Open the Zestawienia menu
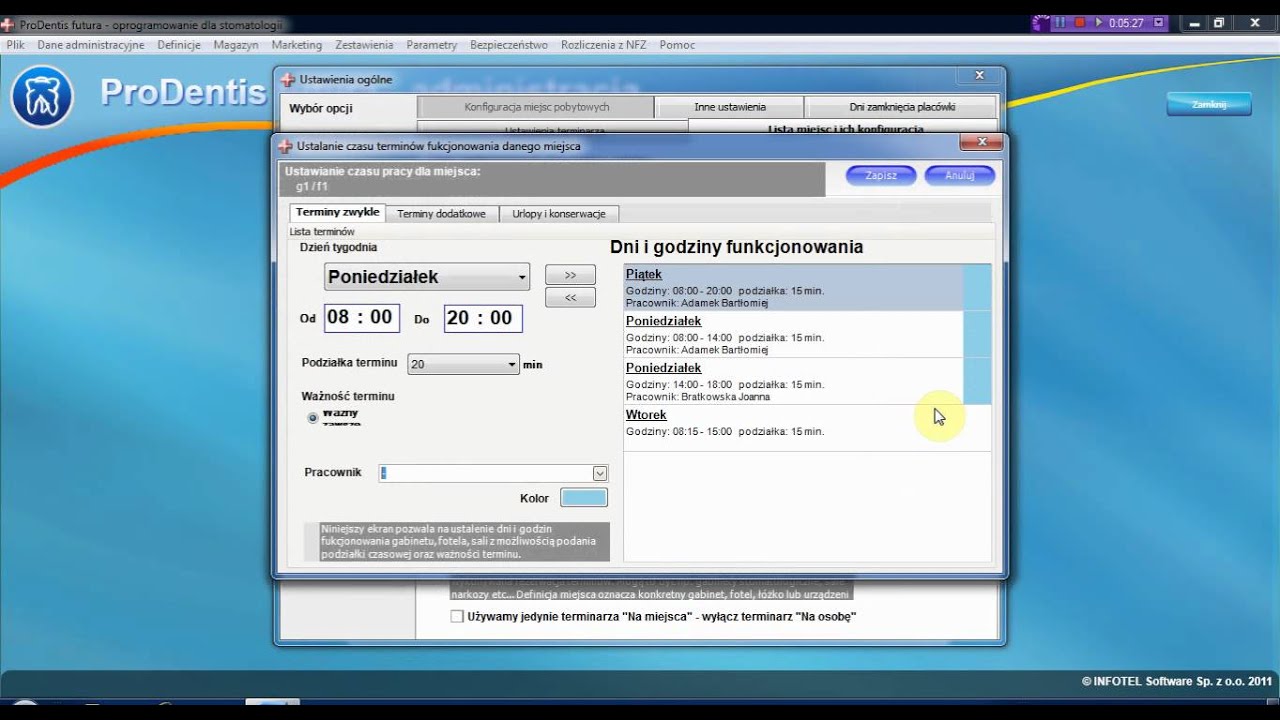 tap(364, 45)
